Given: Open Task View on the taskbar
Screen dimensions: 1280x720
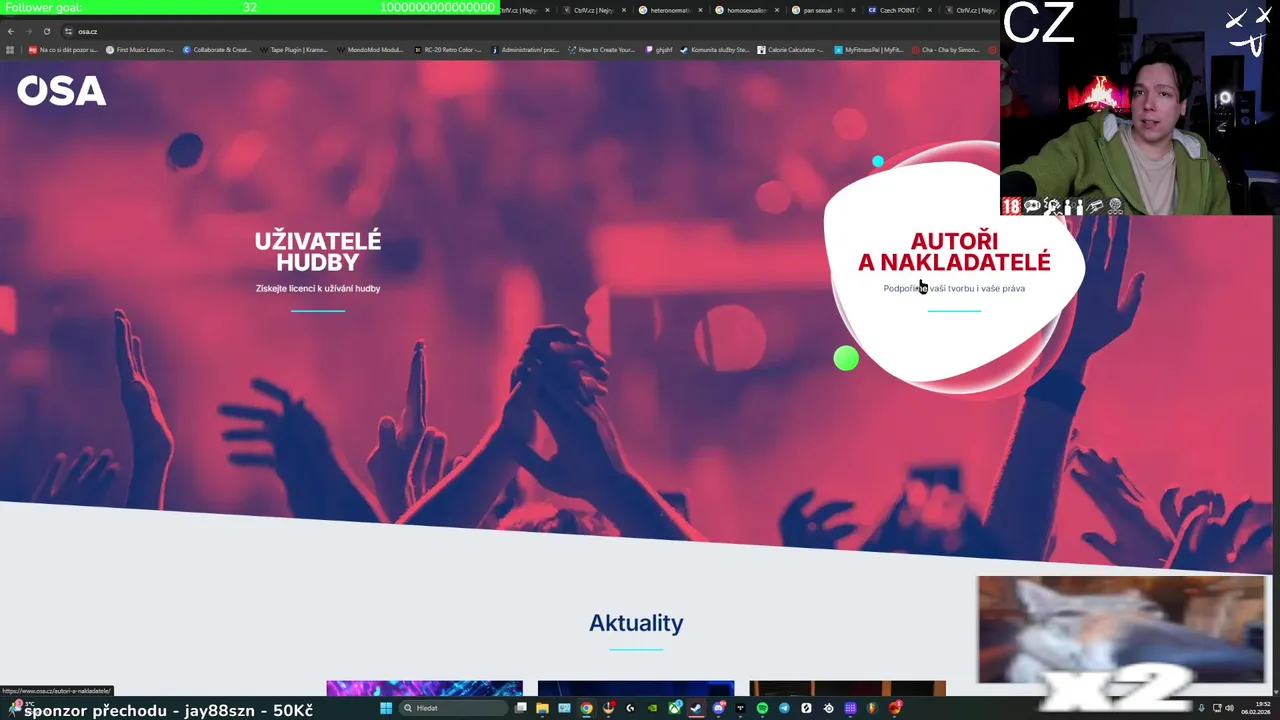Looking at the screenshot, I should (x=521, y=708).
